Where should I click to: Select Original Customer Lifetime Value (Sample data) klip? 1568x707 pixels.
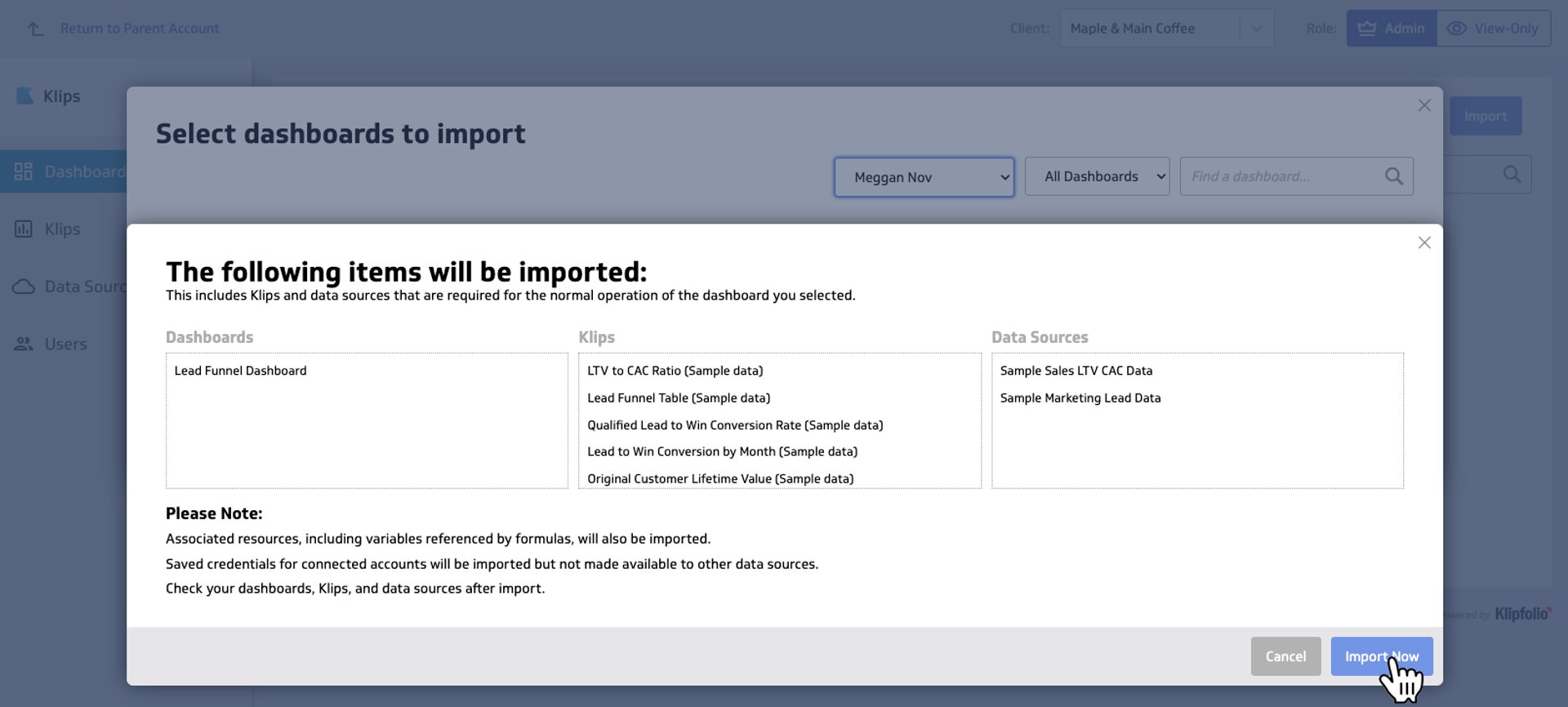click(x=720, y=478)
